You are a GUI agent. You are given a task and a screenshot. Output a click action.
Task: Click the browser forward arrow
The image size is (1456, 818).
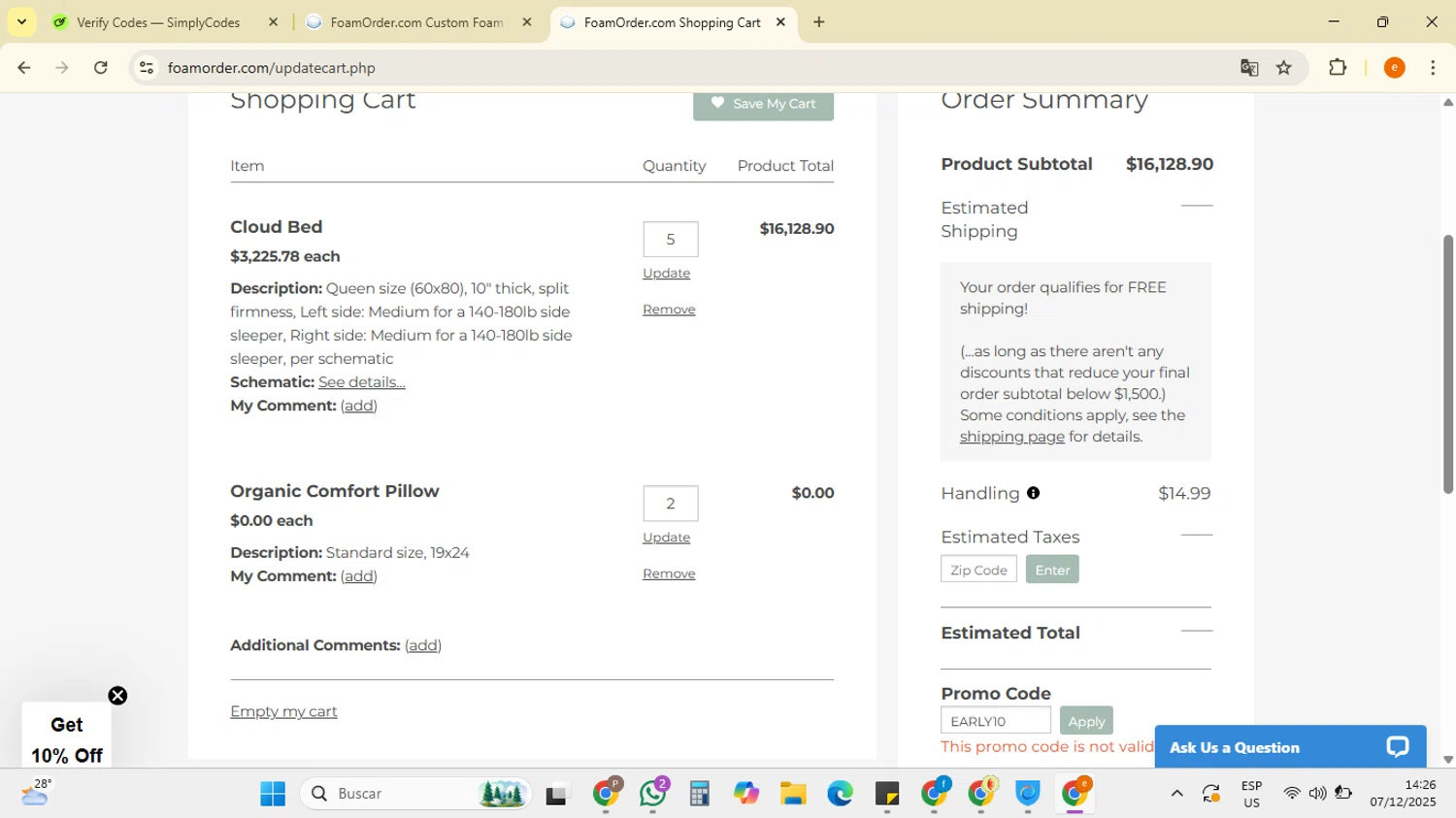coord(62,68)
